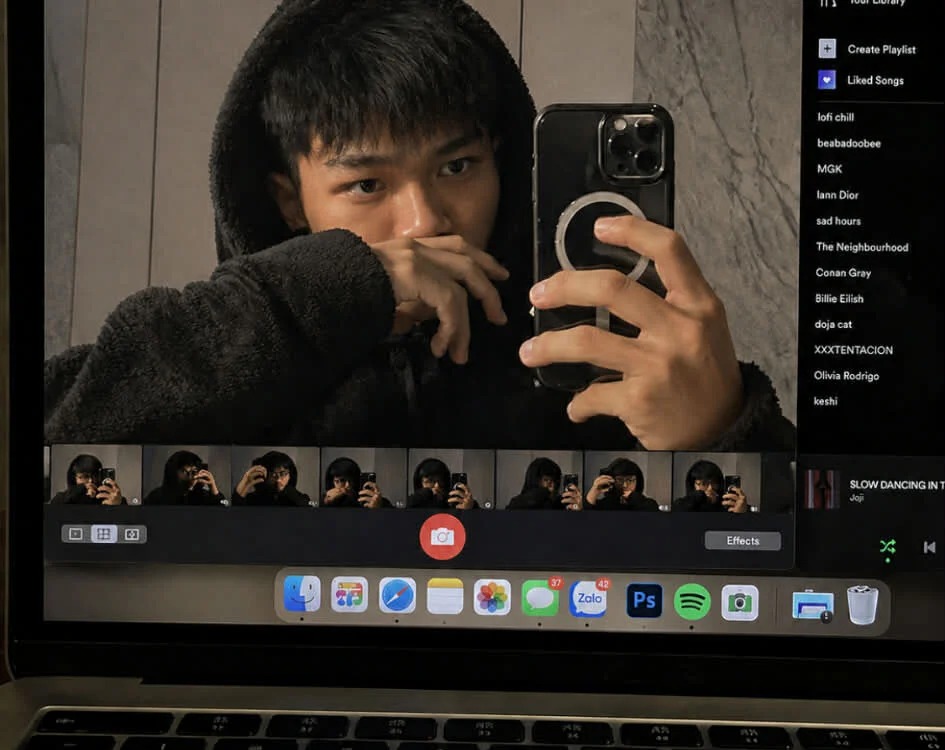Click the green camera app Dock icon

click(739, 602)
